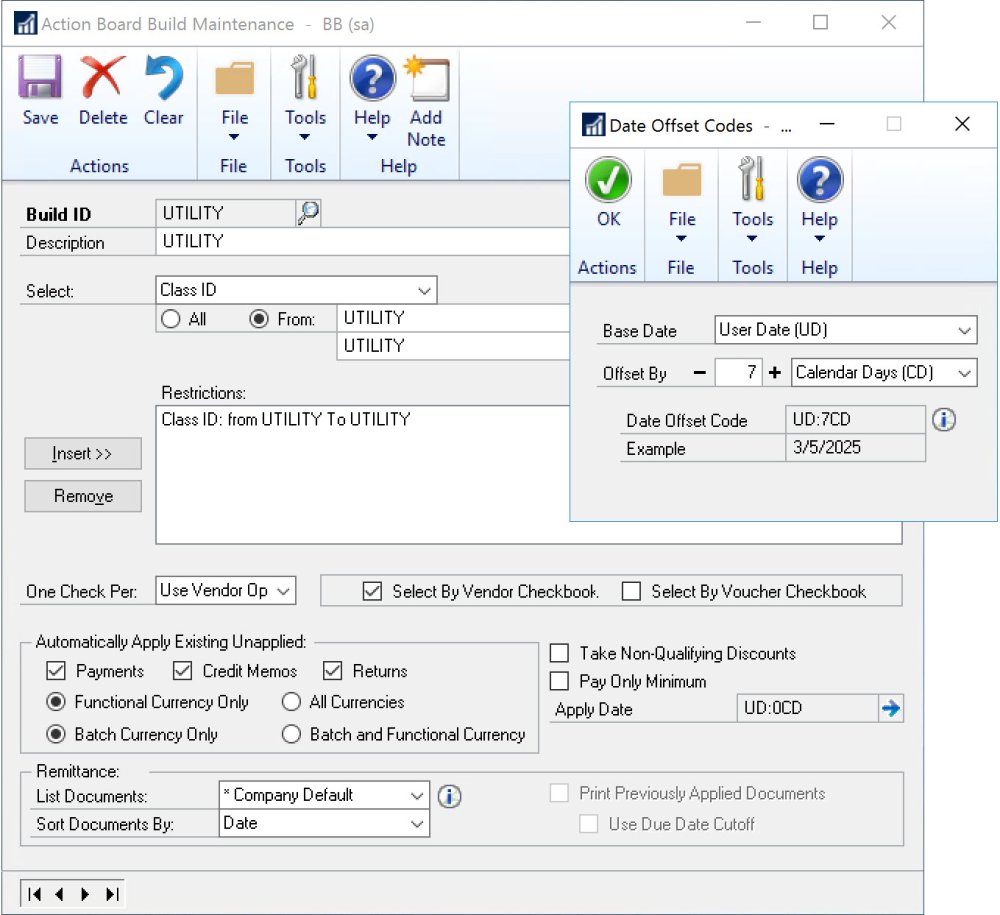Screen dimensions: 1000x915
Task: Select the All Currencies radio button
Action: click(x=291, y=702)
